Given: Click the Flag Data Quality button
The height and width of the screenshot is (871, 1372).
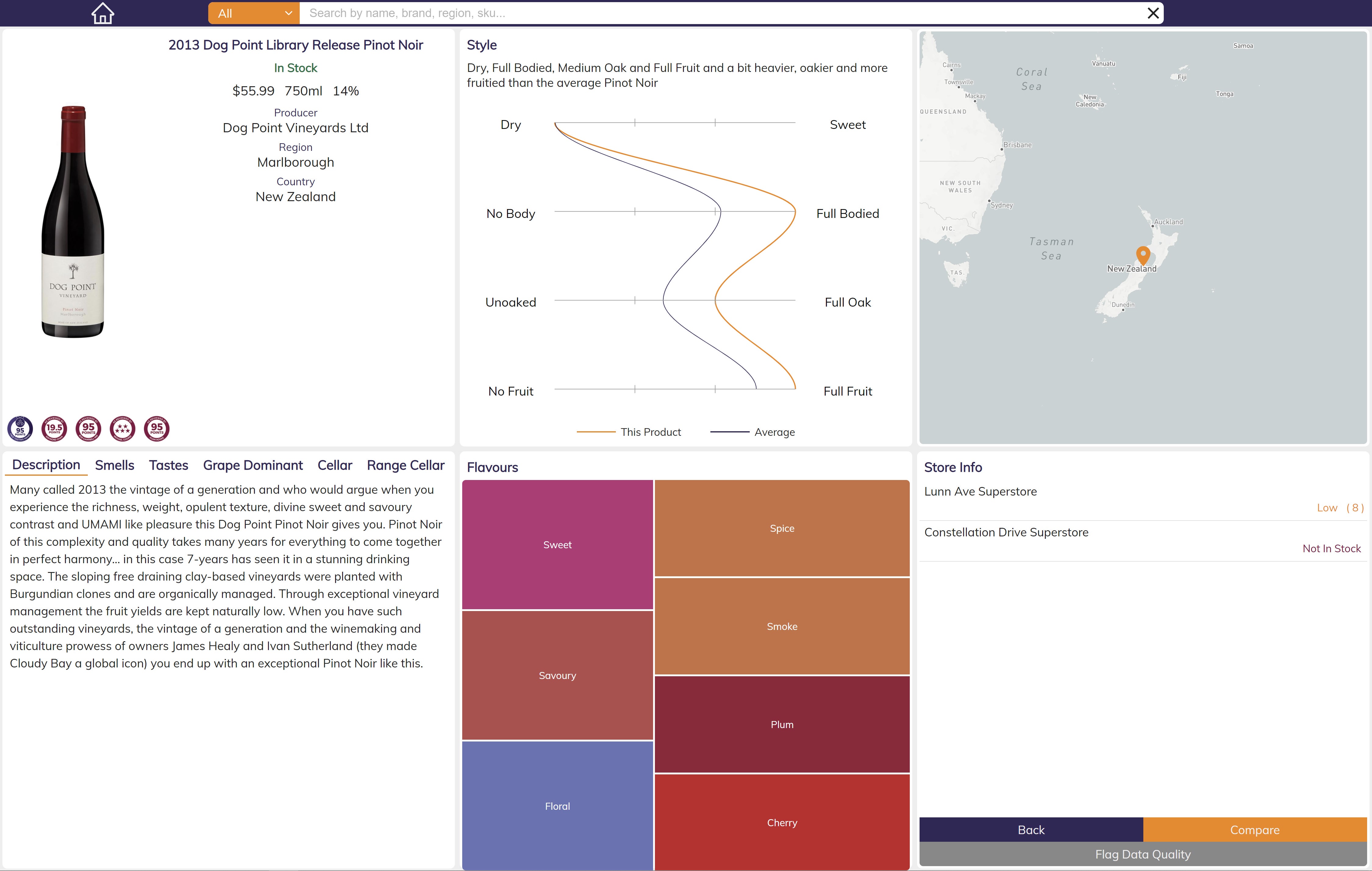Looking at the screenshot, I should click(x=1143, y=854).
